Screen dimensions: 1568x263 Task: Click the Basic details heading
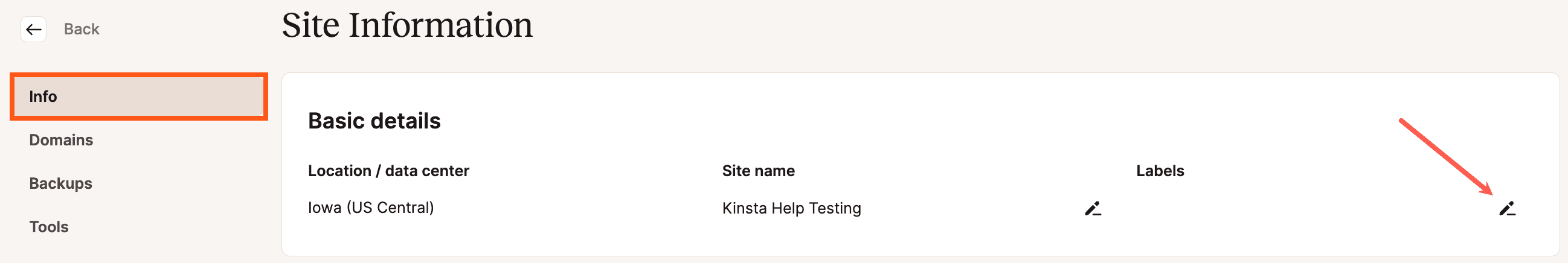374,121
